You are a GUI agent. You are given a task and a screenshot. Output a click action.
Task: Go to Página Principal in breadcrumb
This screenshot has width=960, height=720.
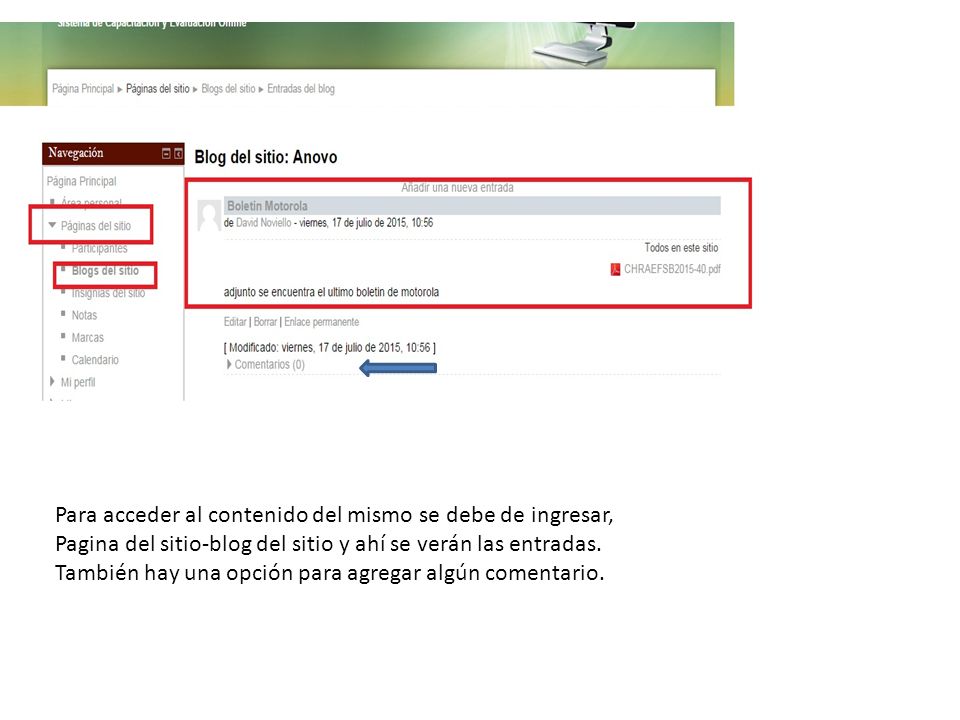[83, 89]
